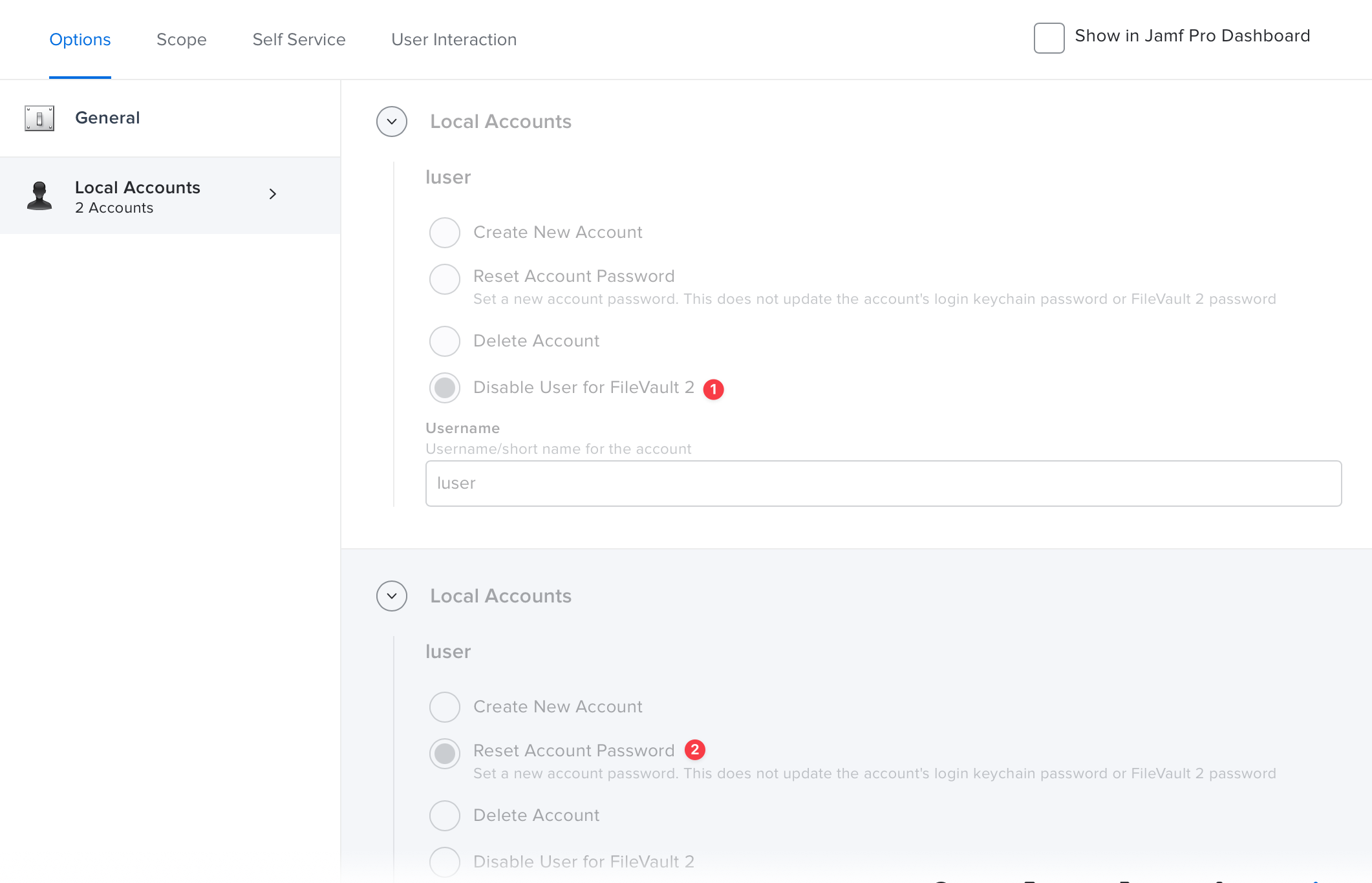Open the Local Accounts sidebar chevron arrow

click(x=273, y=194)
